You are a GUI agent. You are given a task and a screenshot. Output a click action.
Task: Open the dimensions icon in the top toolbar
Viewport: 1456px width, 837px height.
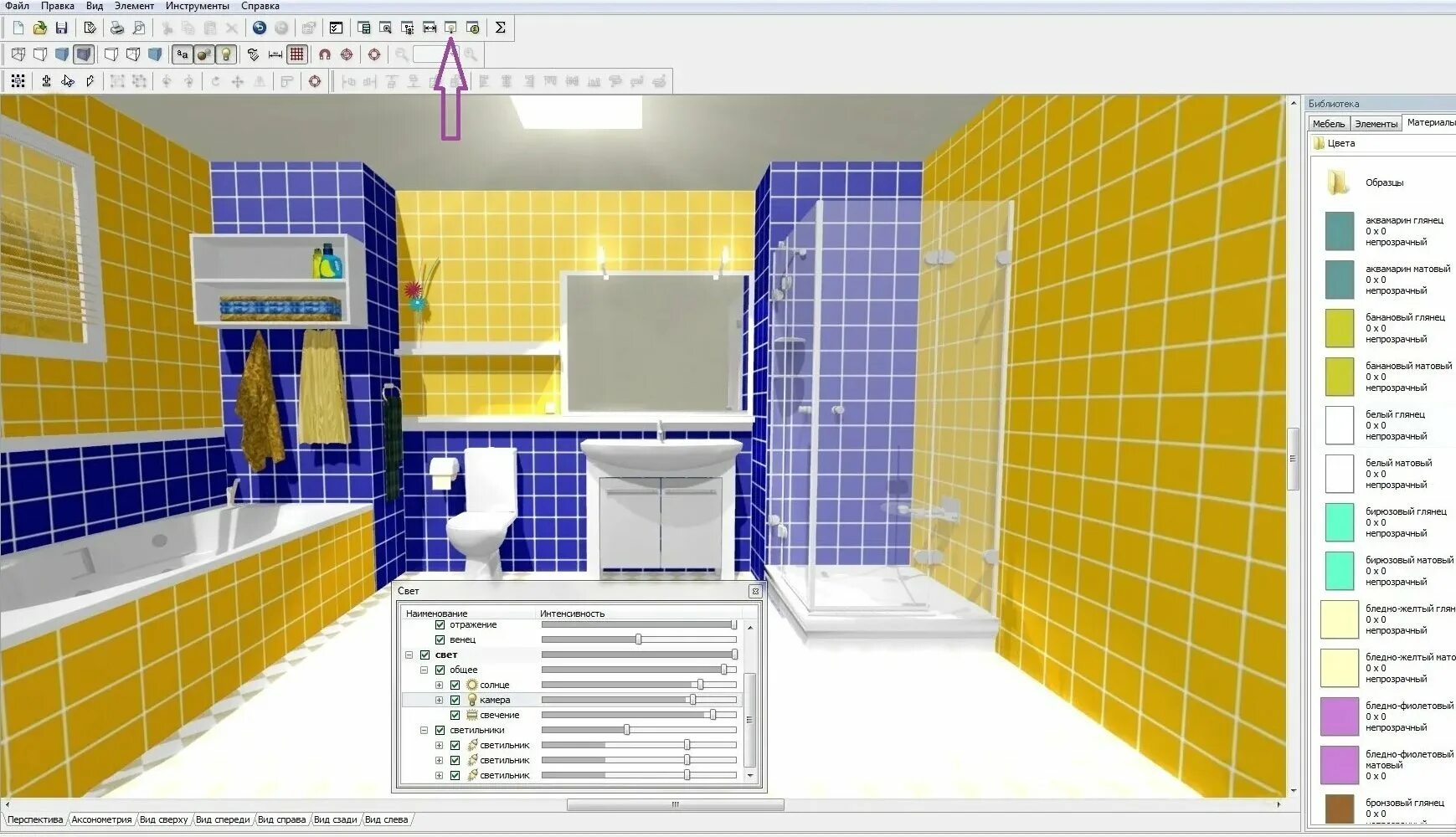click(430, 28)
